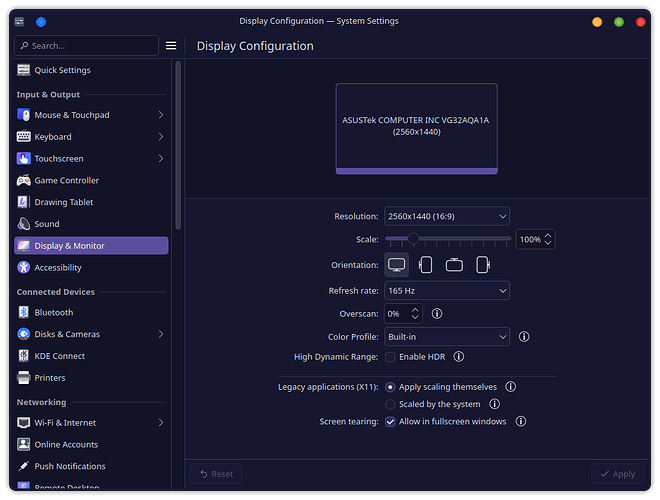Expand Disks & Cameras chevron
Image resolution: width=660 pixels, height=500 pixels.
[x=161, y=334]
